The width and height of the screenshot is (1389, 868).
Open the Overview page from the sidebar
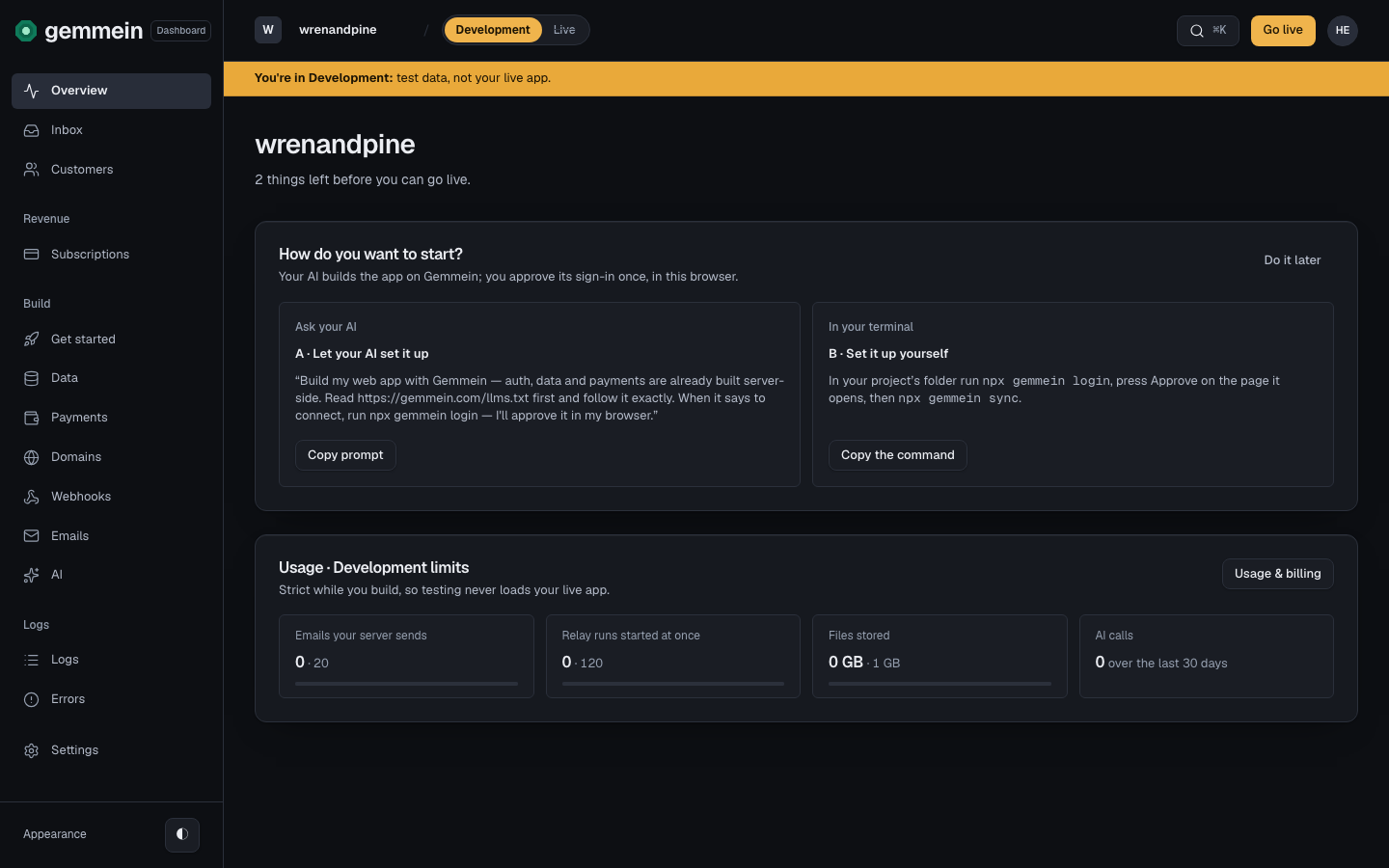111,91
